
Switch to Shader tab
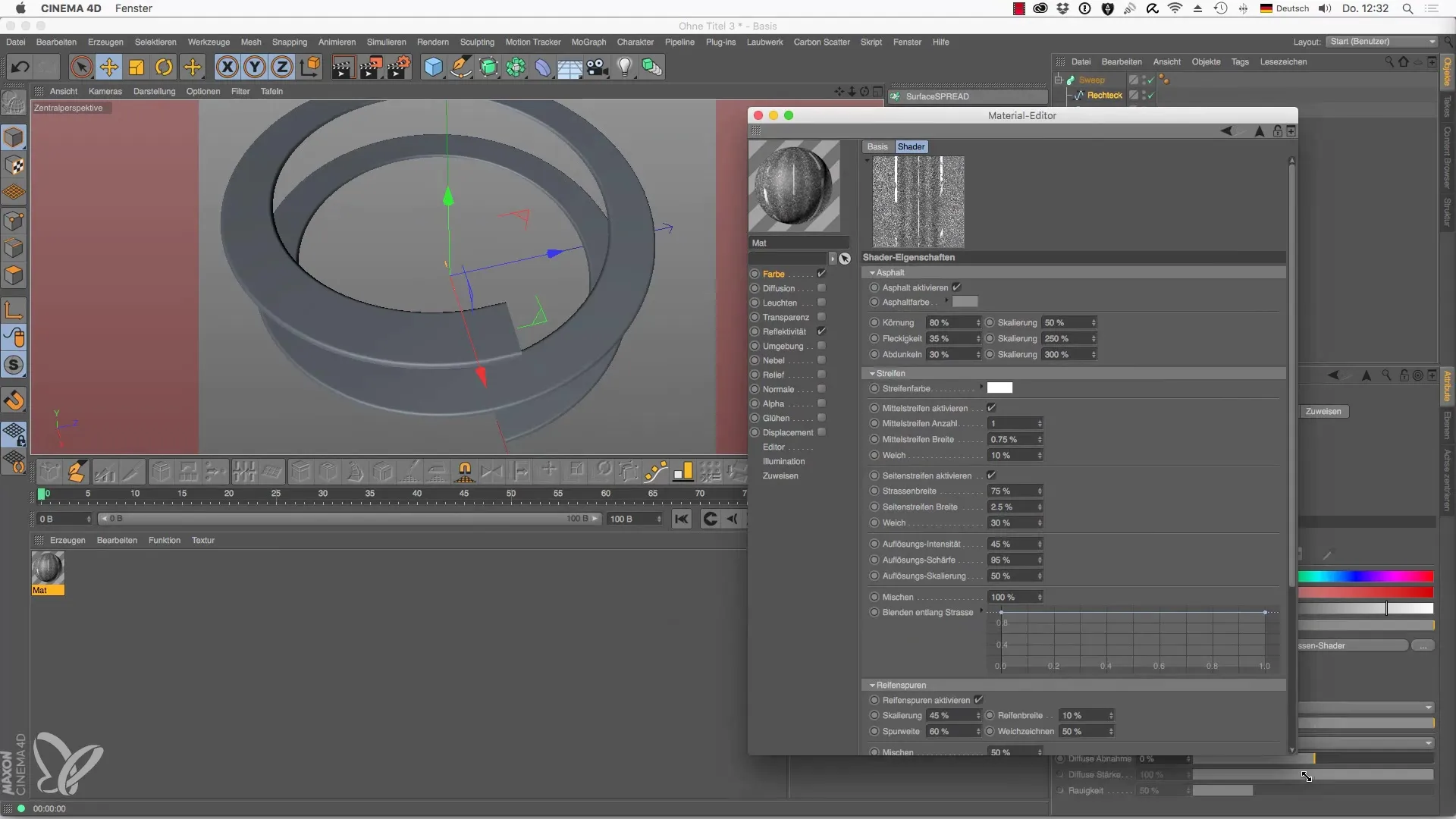click(x=911, y=147)
